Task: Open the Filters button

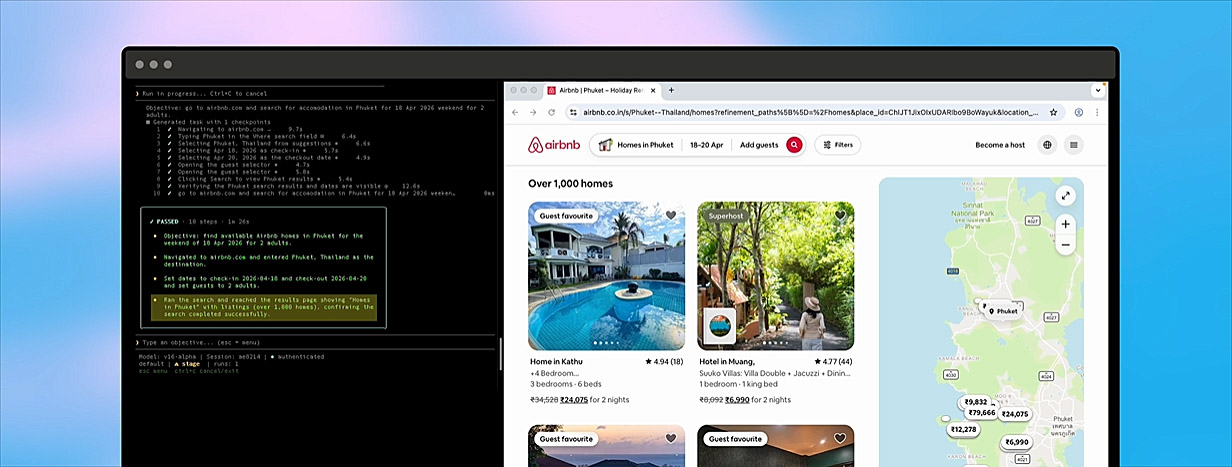Action: [x=838, y=145]
